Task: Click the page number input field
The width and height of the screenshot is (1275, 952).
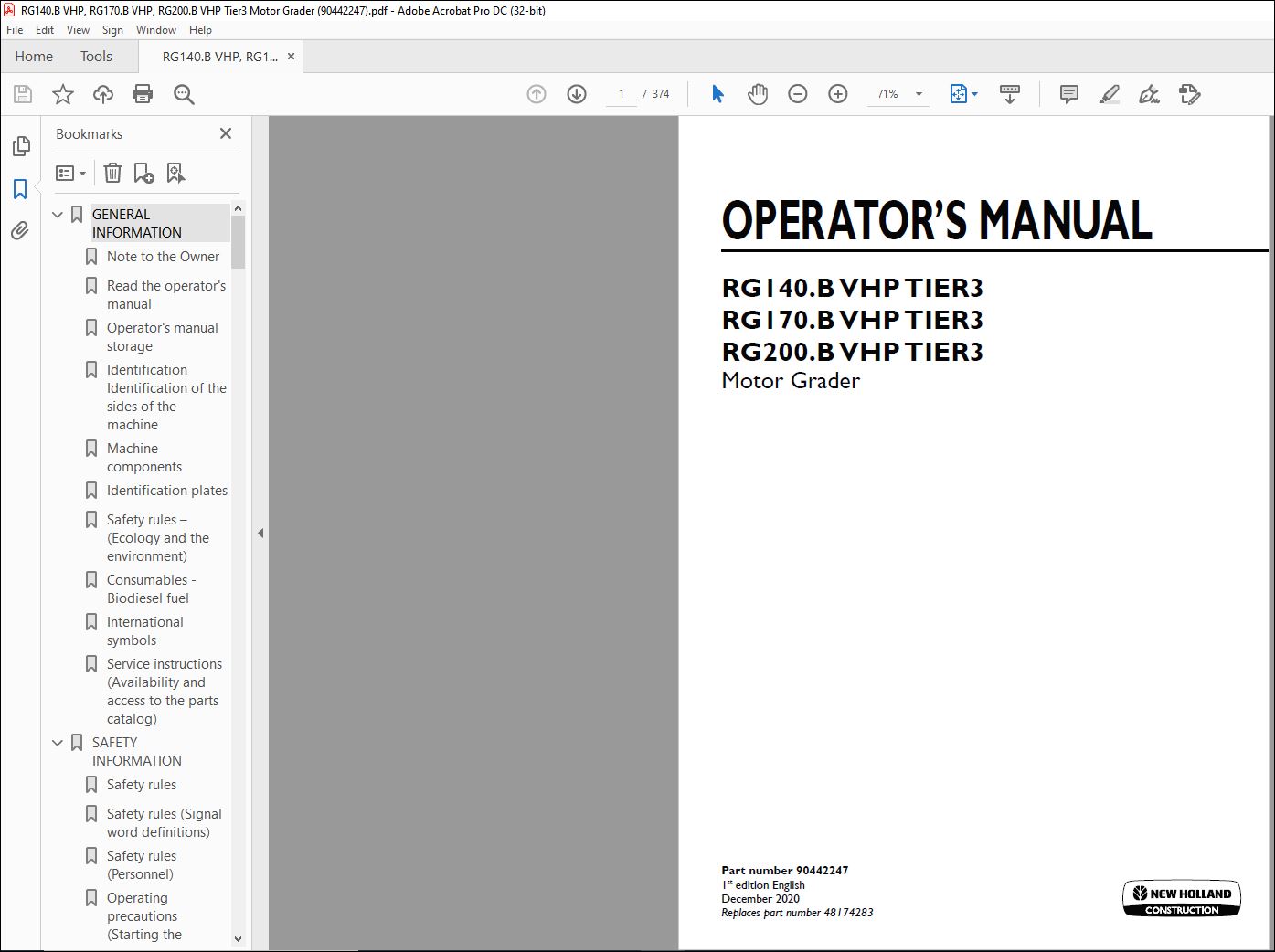Action: [x=622, y=94]
